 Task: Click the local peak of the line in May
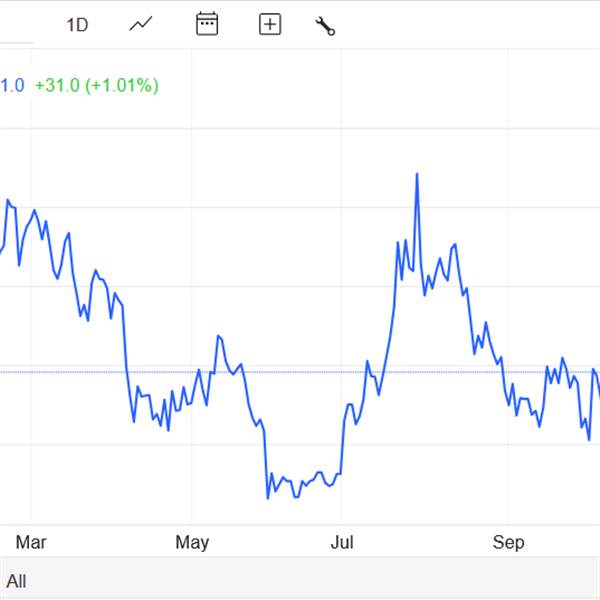click(x=219, y=337)
